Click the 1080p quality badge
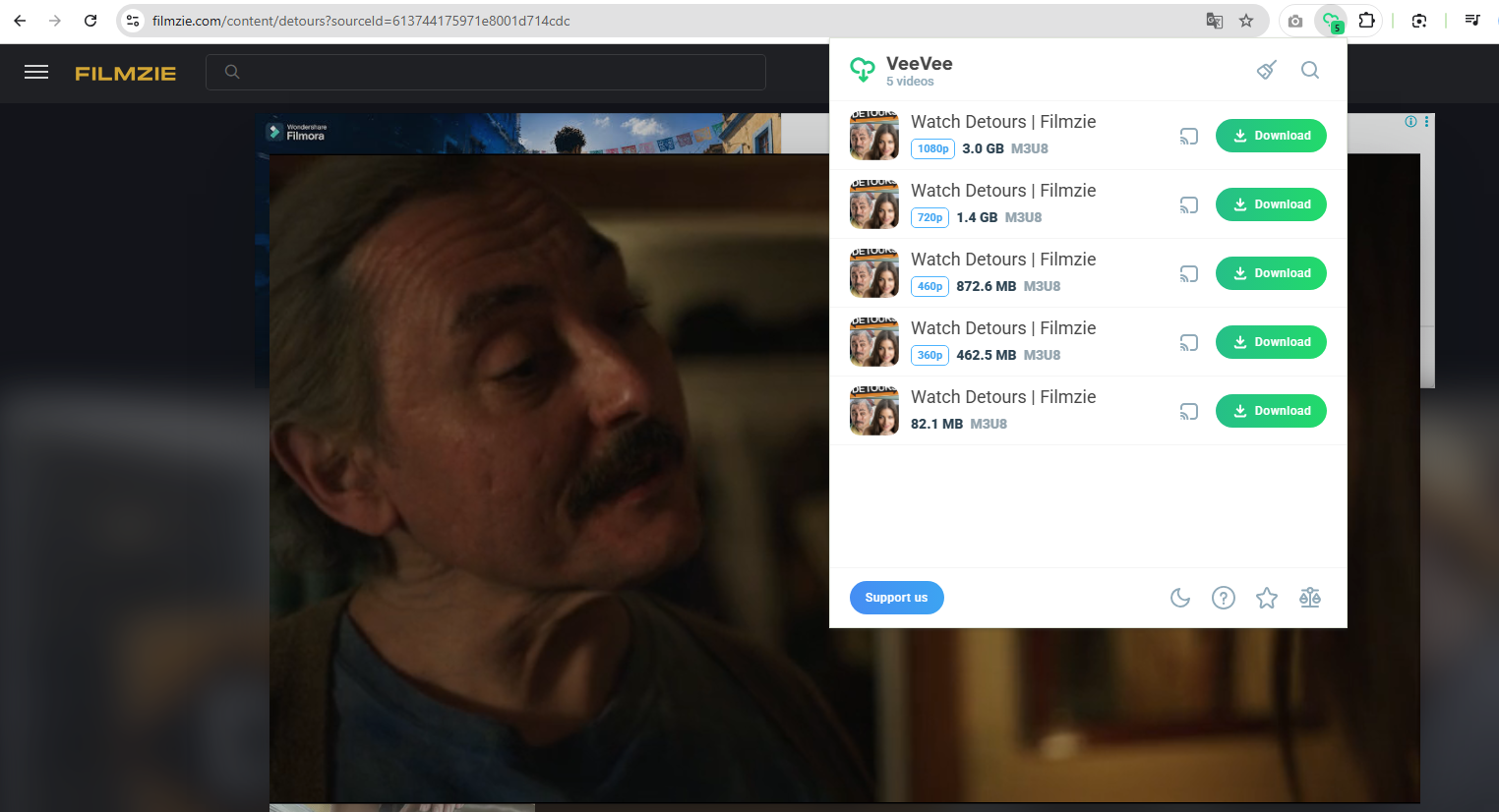Viewport: 1499px width, 812px height. pos(932,148)
